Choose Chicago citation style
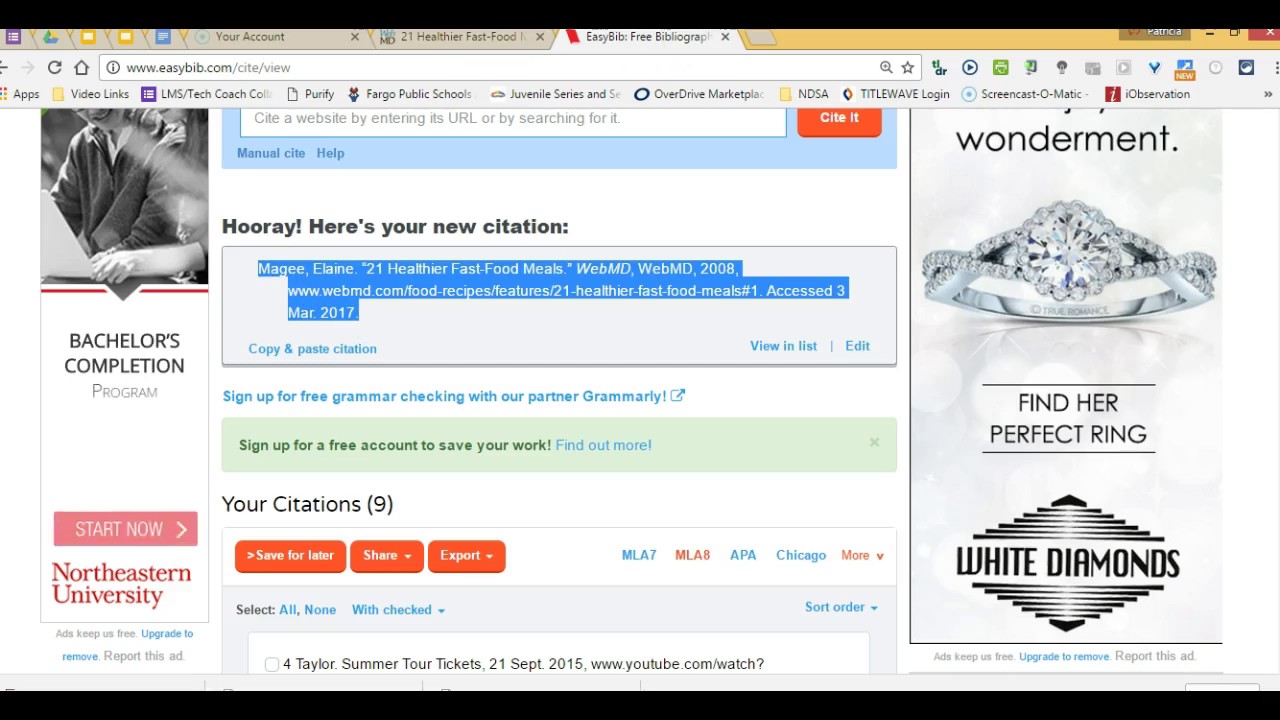 (801, 555)
